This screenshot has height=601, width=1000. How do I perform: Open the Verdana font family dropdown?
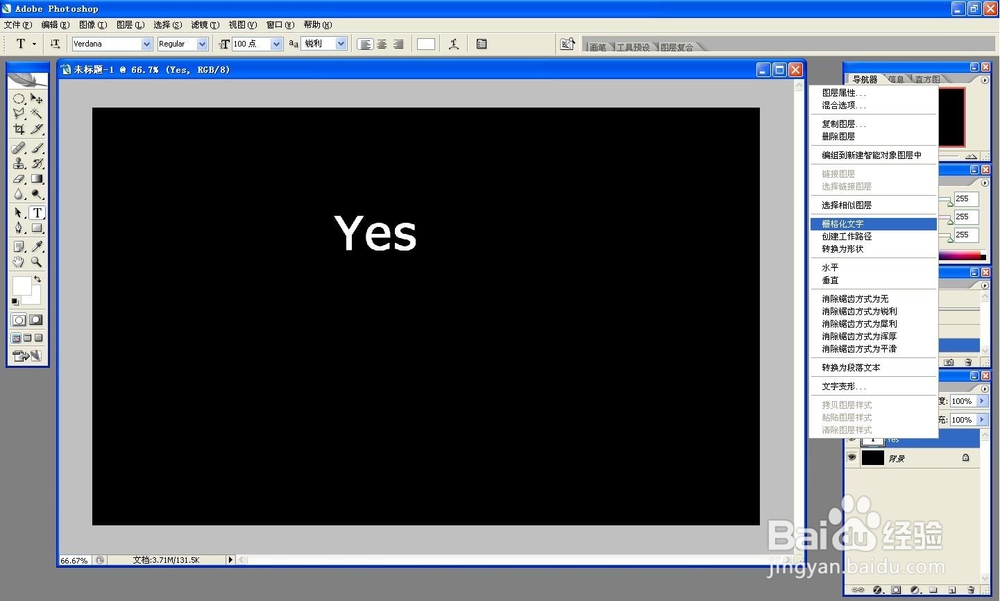(x=147, y=44)
